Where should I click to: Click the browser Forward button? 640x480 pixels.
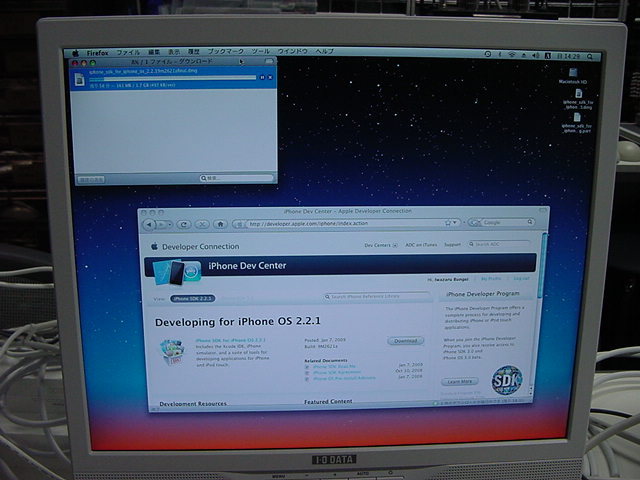point(161,224)
